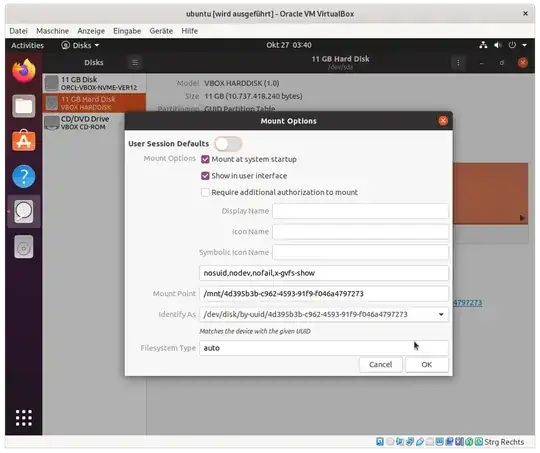The image size is (540, 453).
Task: Select the 11 GB Hard Disk entry
Action: pyautogui.click(x=94, y=103)
